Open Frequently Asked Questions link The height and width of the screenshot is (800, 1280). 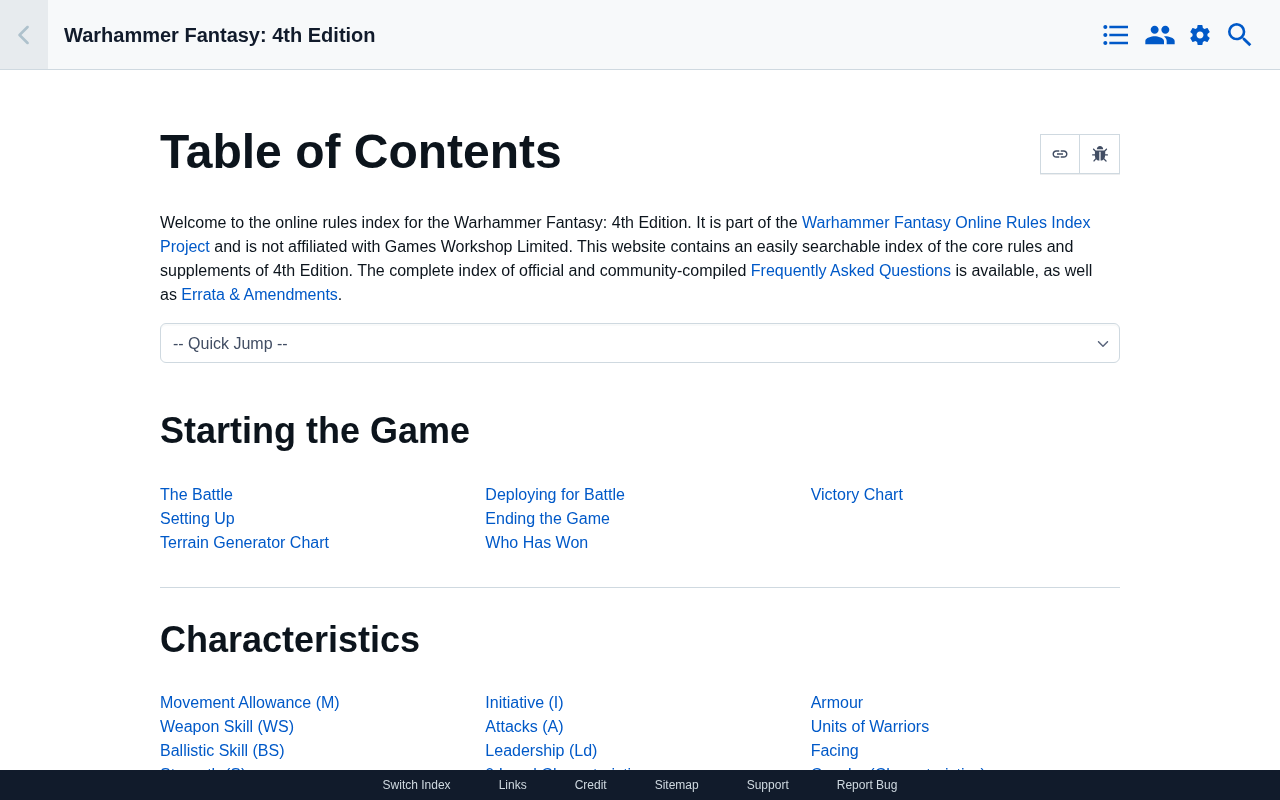pos(850,271)
